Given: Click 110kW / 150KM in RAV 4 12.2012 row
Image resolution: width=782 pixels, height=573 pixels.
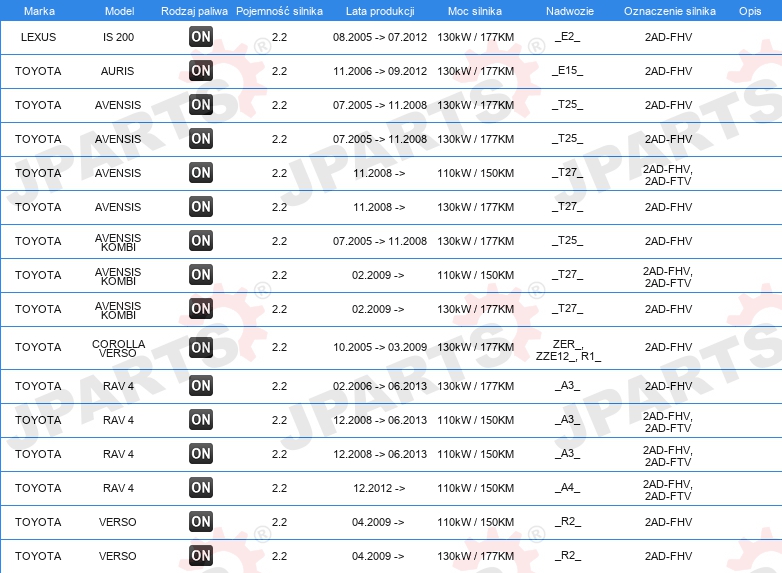Looking at the screenshot, I should click(x=475, y=488).
